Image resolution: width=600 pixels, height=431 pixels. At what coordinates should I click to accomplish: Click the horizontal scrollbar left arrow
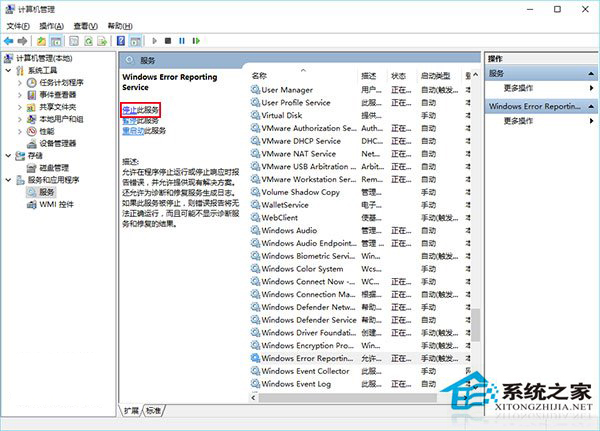click(254, 398)
